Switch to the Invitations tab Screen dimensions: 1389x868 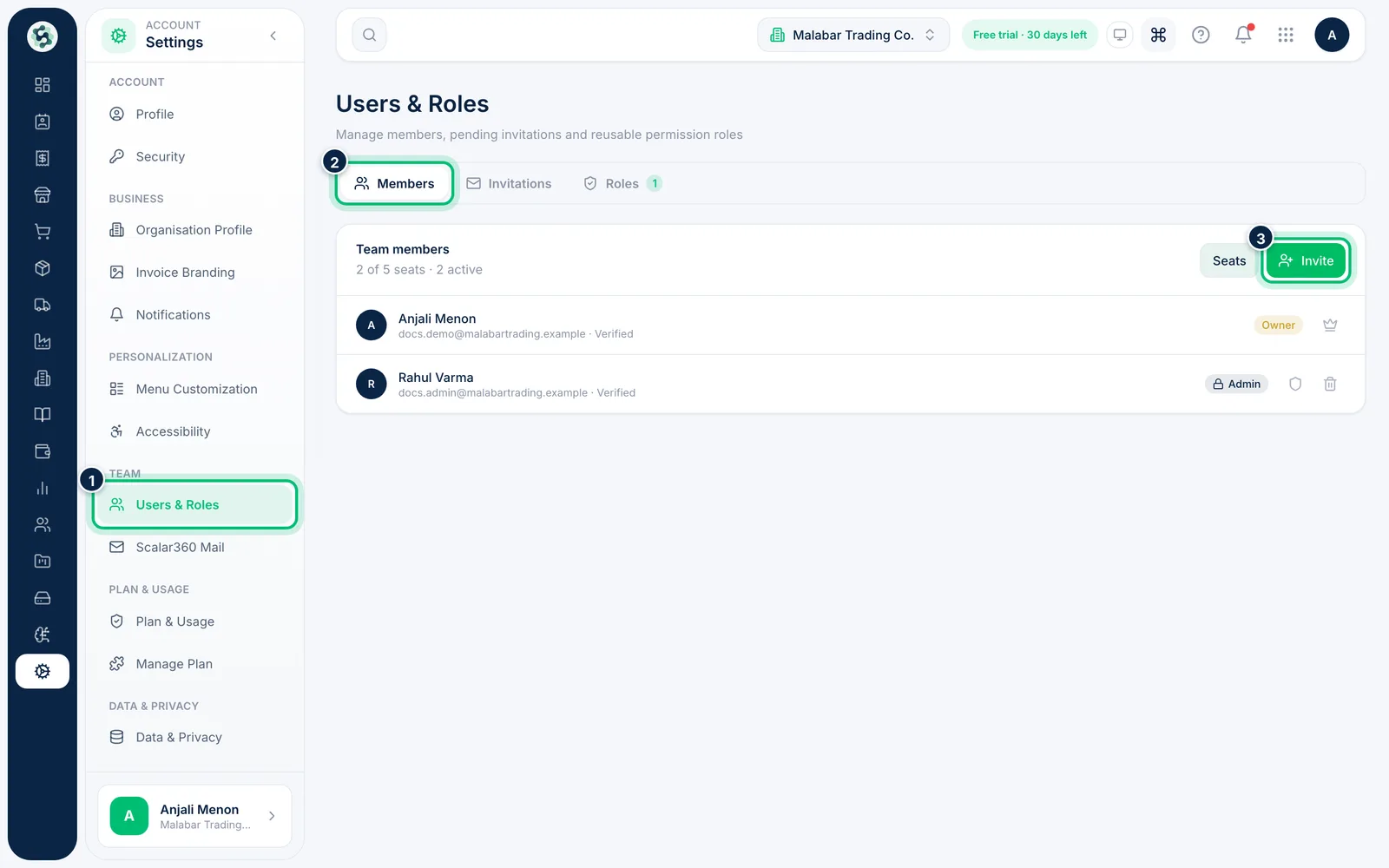coord(509,183)
